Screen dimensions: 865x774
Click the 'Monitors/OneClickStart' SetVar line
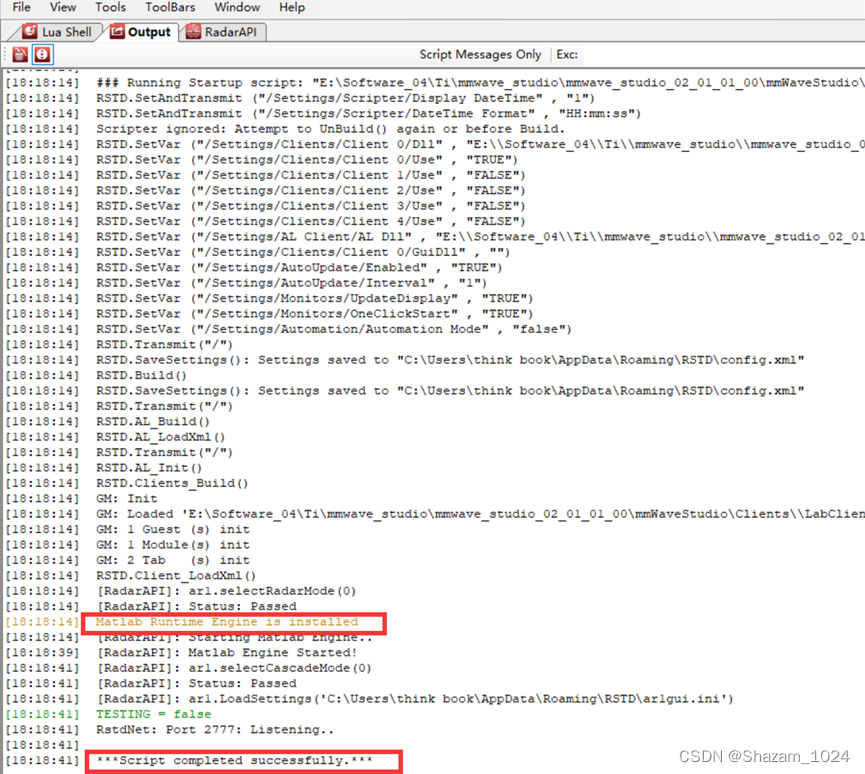315,314
